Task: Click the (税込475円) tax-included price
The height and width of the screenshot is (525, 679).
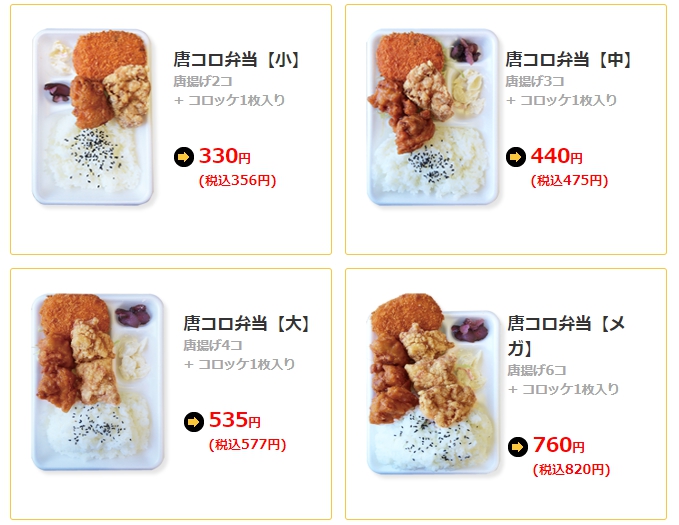Action: [x=569, y=180]
